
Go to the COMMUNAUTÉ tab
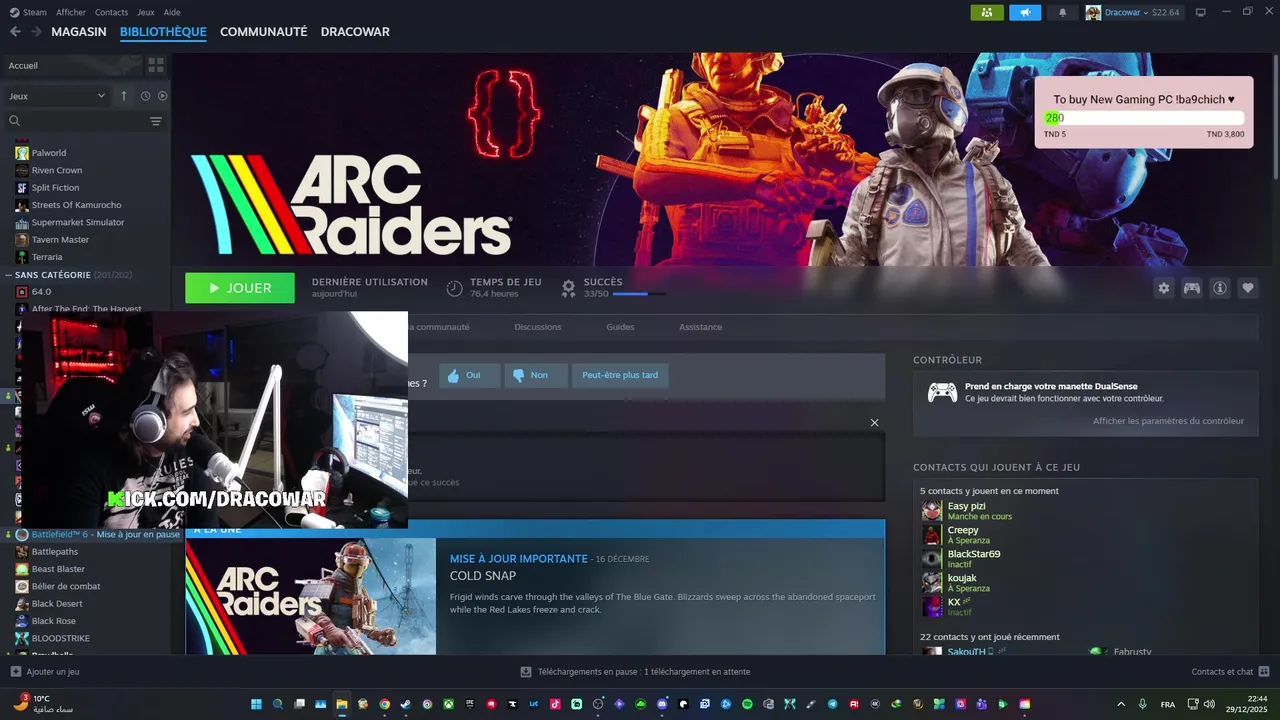point(263,32)
